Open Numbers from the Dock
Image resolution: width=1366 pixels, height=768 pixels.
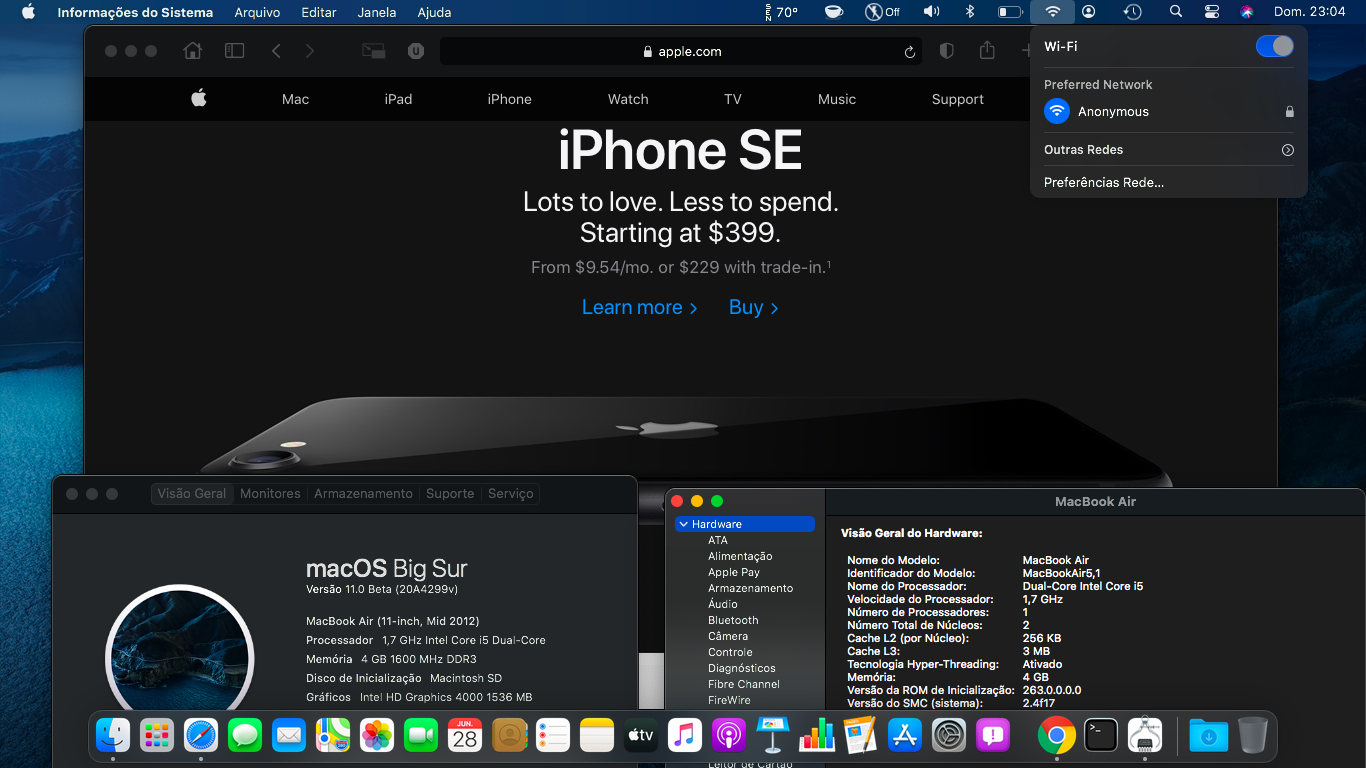[x=817, y=736]
